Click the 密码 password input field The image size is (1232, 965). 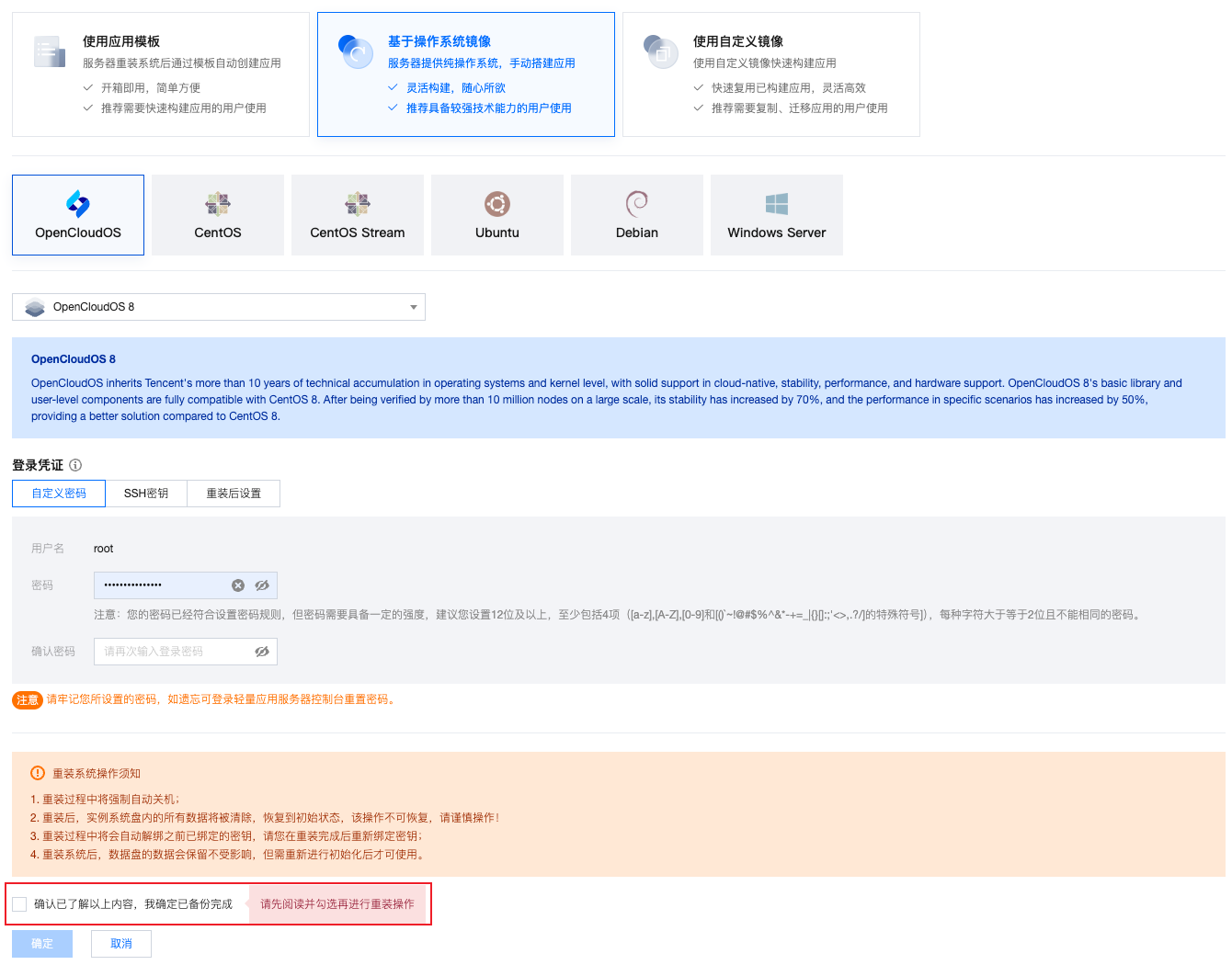click(186, 585)
